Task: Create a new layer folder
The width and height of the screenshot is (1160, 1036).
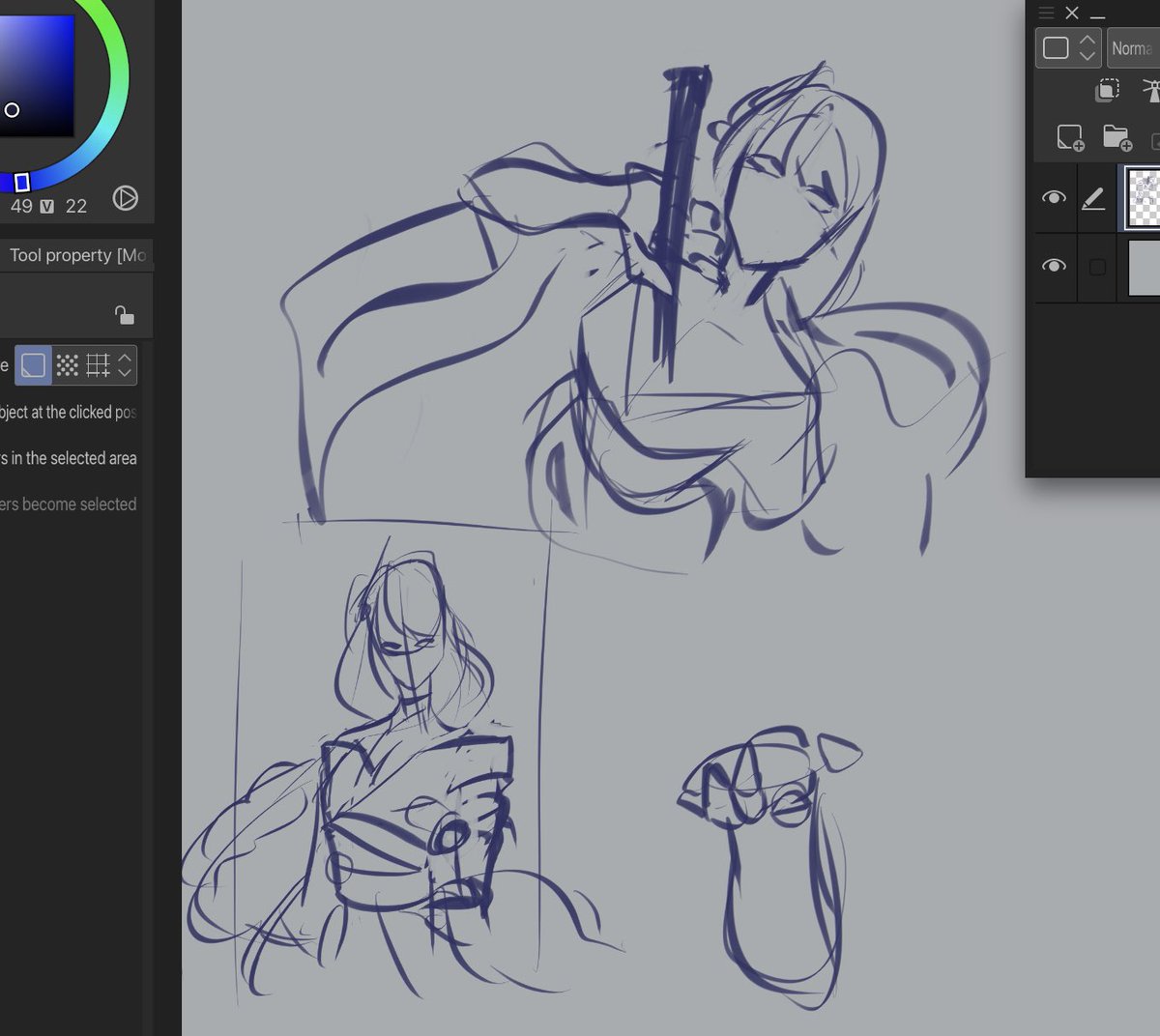Action: click(1116, 137)
